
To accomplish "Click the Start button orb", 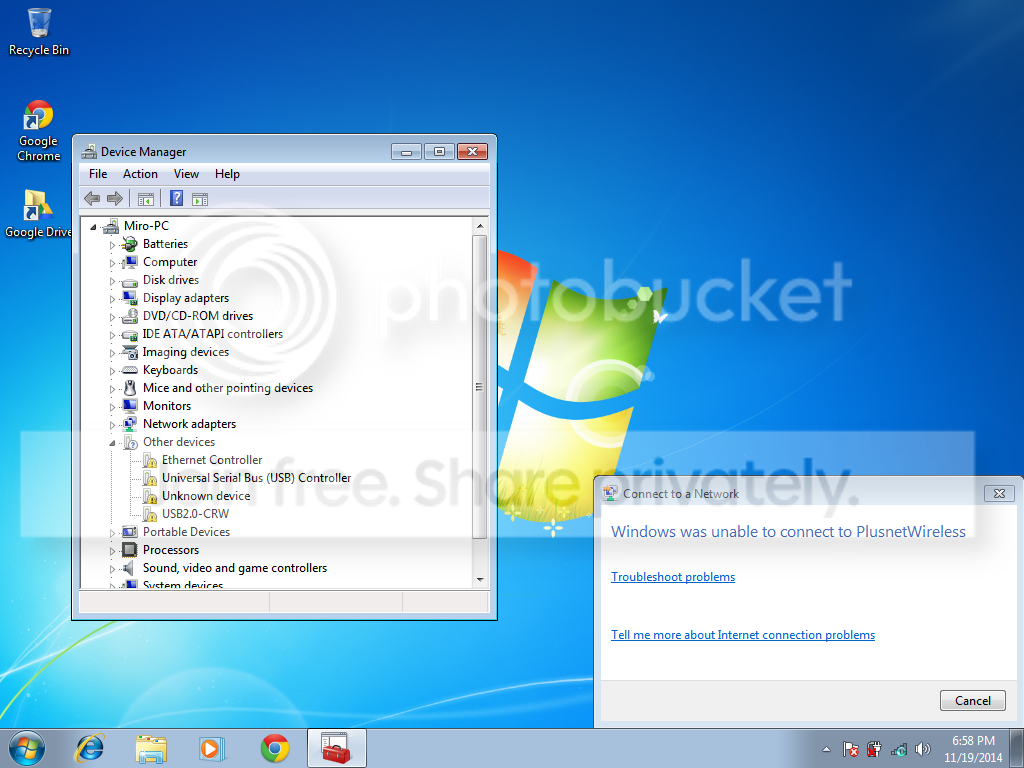I will (27, 748).
